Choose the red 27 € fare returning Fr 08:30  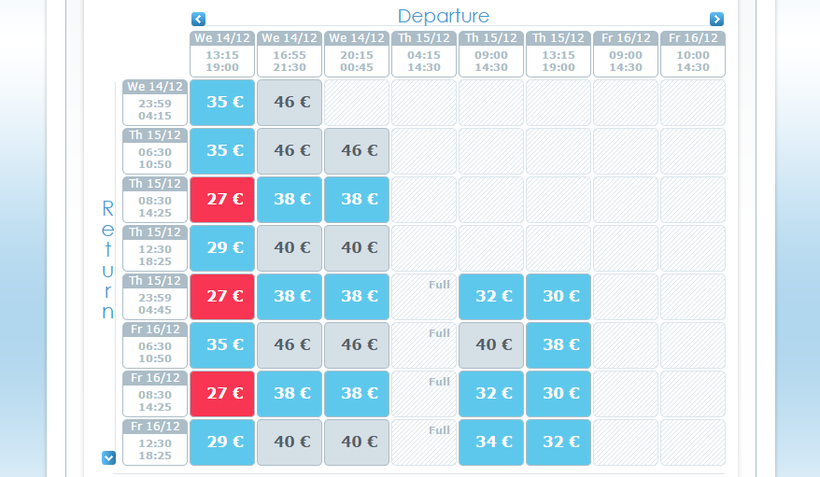pyautogui.click(x=222, y=393)
